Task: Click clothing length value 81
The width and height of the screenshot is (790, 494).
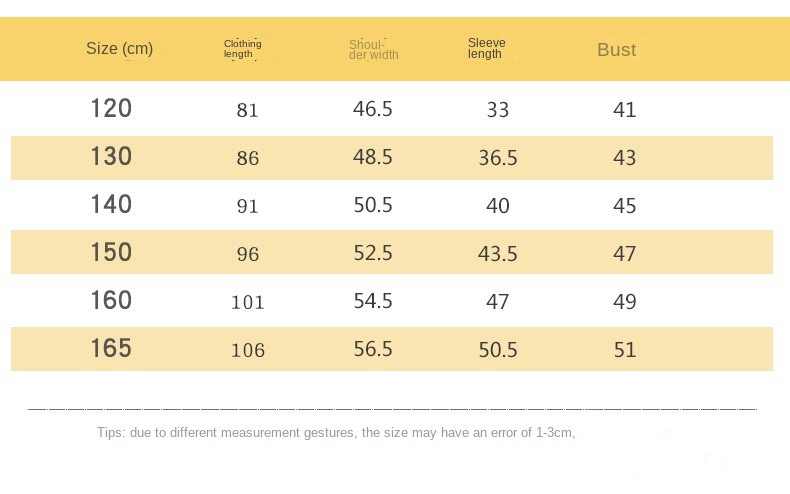Action: [247, 110]
